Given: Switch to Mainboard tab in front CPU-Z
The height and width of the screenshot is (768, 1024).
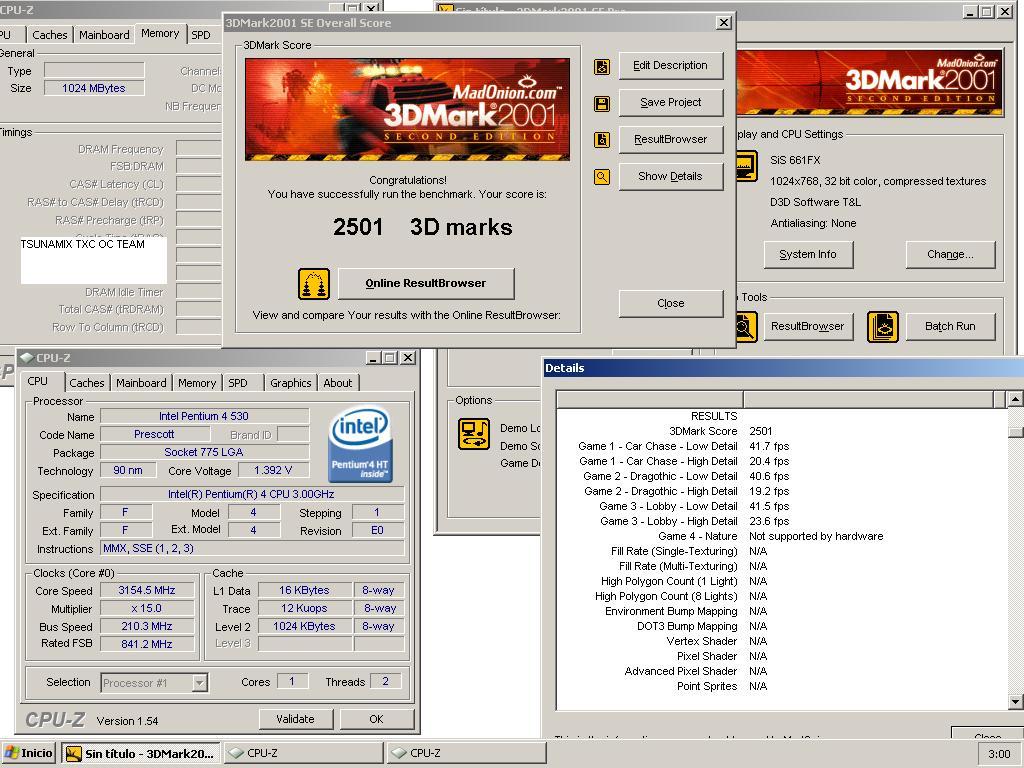Looking at the screenshot, I should [142, 383].
